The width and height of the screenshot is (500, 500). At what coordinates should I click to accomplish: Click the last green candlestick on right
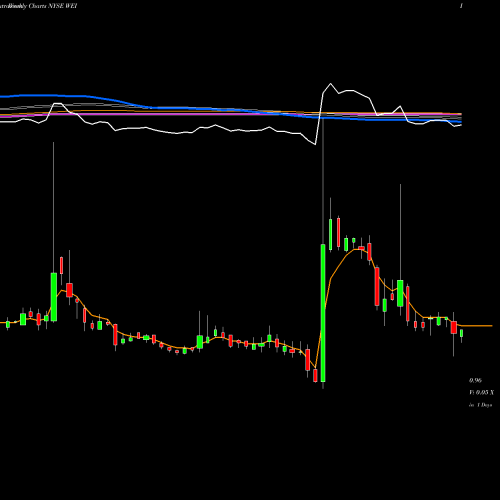click(x=462, y=333)
